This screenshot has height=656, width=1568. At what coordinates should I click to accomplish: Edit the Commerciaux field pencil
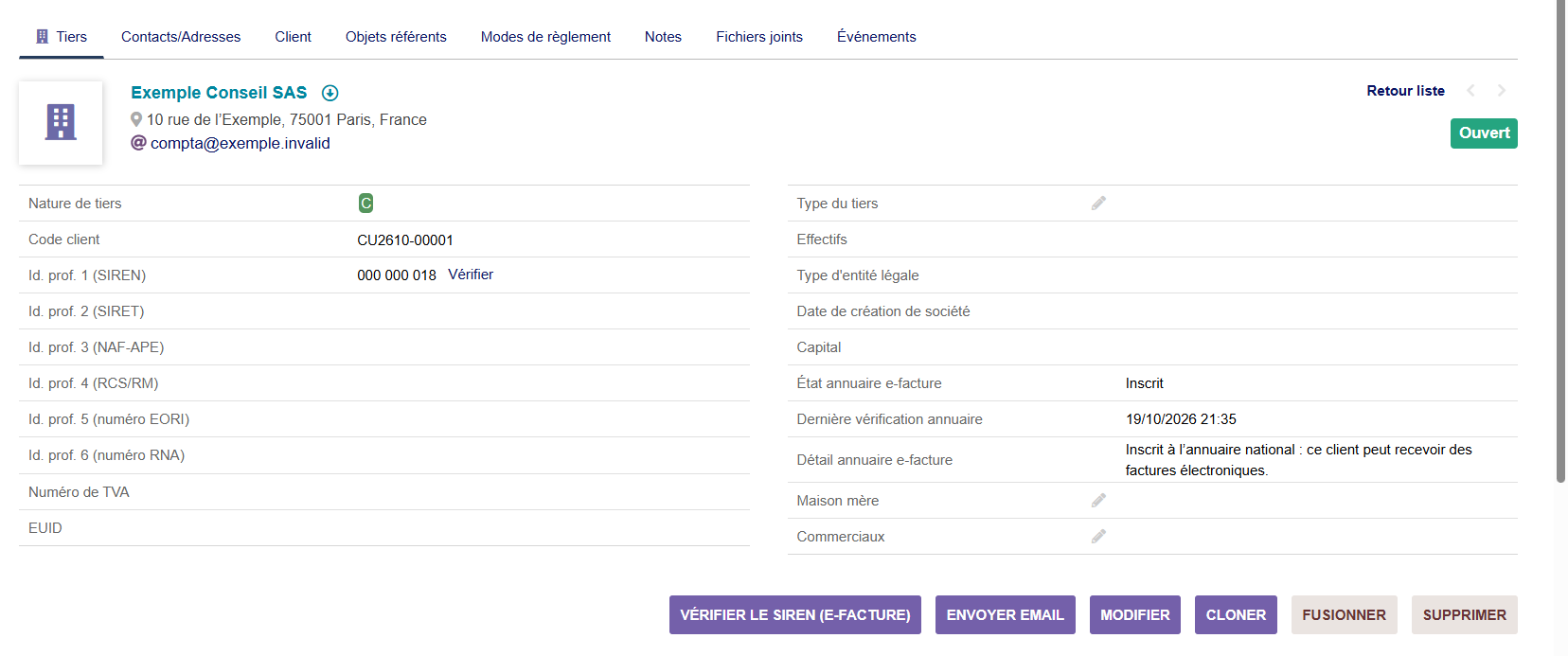coord(1099,536)
